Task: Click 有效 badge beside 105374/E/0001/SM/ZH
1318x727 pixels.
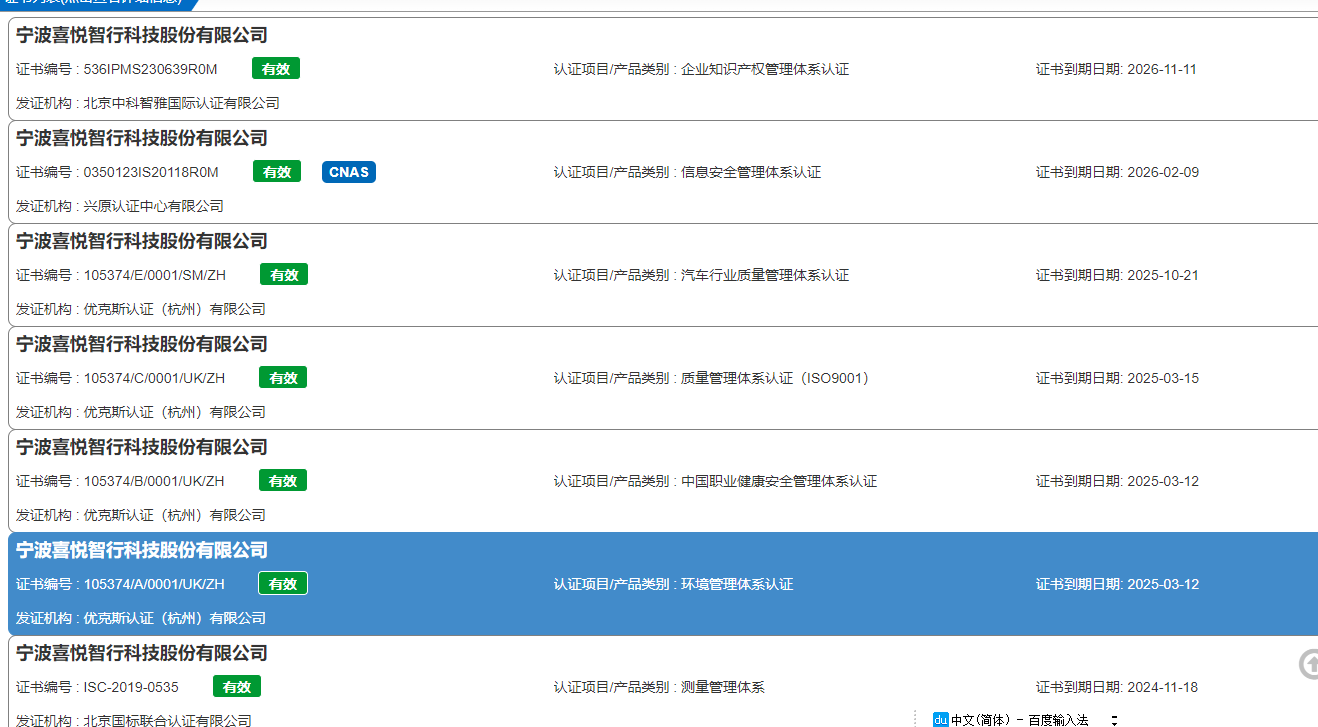Action: coord(284,275)
